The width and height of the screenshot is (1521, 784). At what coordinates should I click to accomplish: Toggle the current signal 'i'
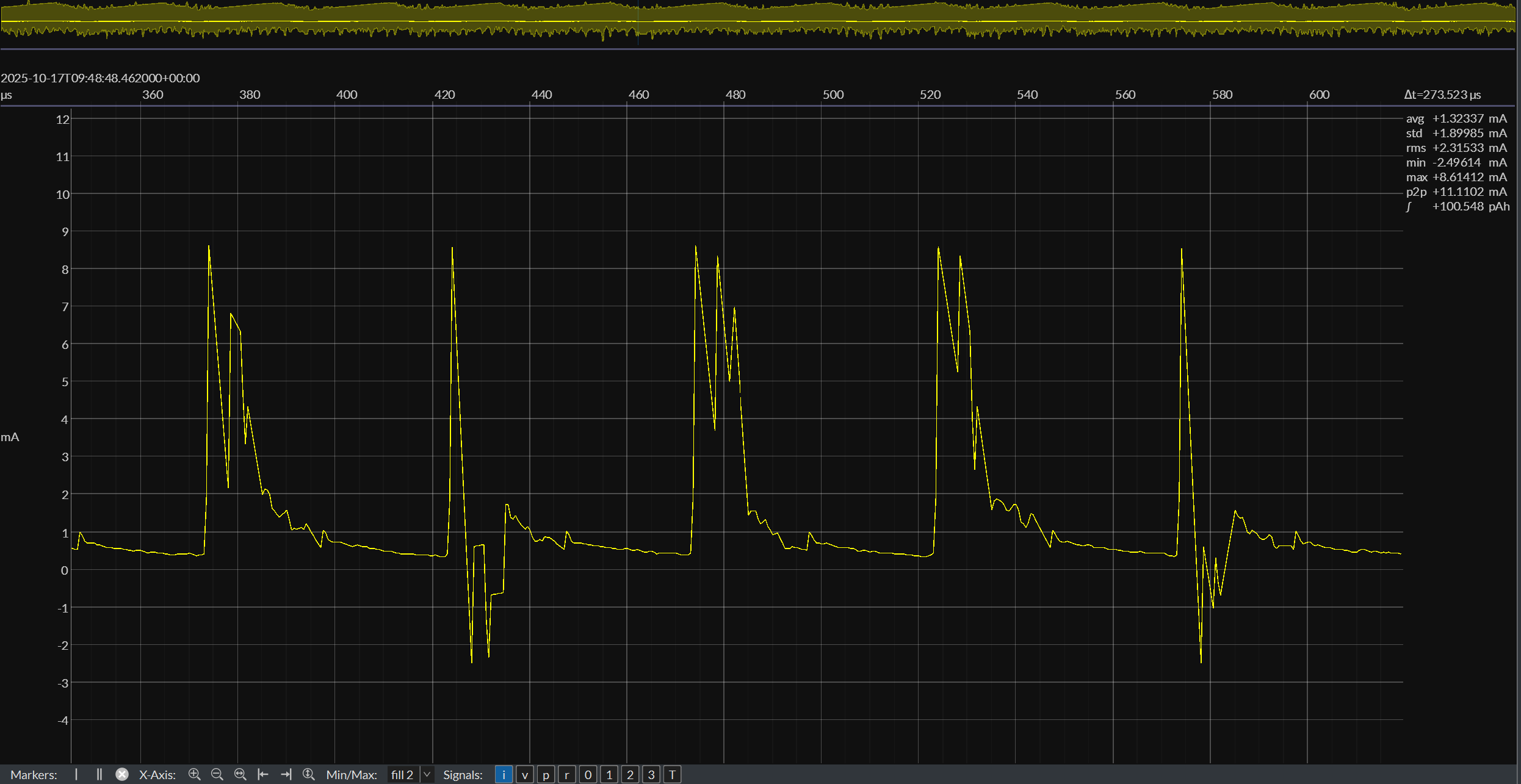click(504, 774)
